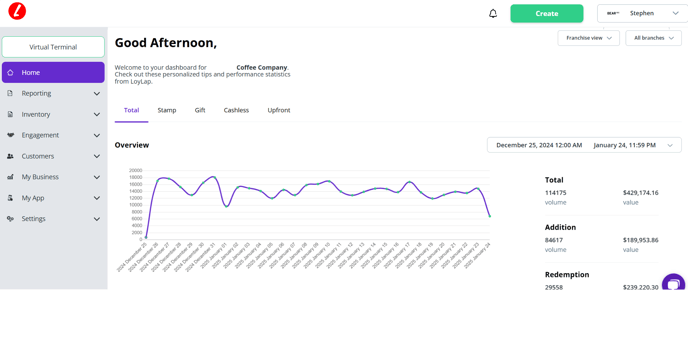The height and width of the screenshot is (361, 688).
Task: Expand the Inventory menu chevron
Action: (x=97, y=114)
